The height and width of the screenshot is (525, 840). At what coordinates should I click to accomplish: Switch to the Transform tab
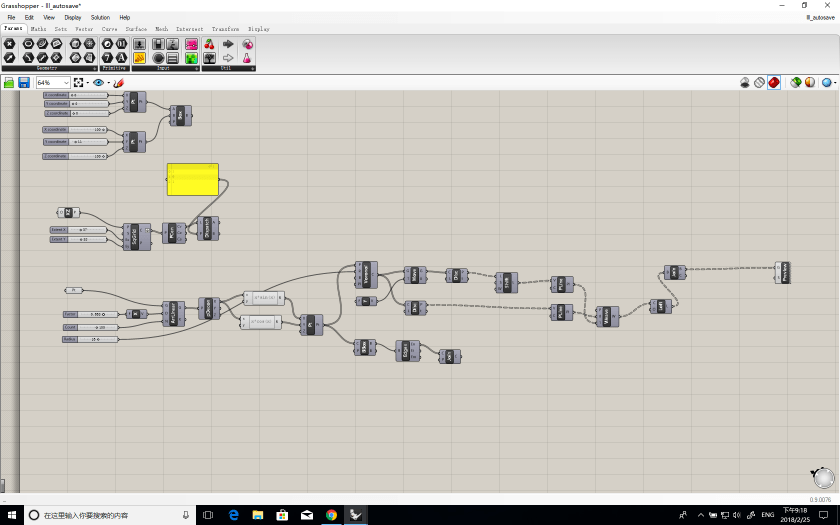point(225,29)
